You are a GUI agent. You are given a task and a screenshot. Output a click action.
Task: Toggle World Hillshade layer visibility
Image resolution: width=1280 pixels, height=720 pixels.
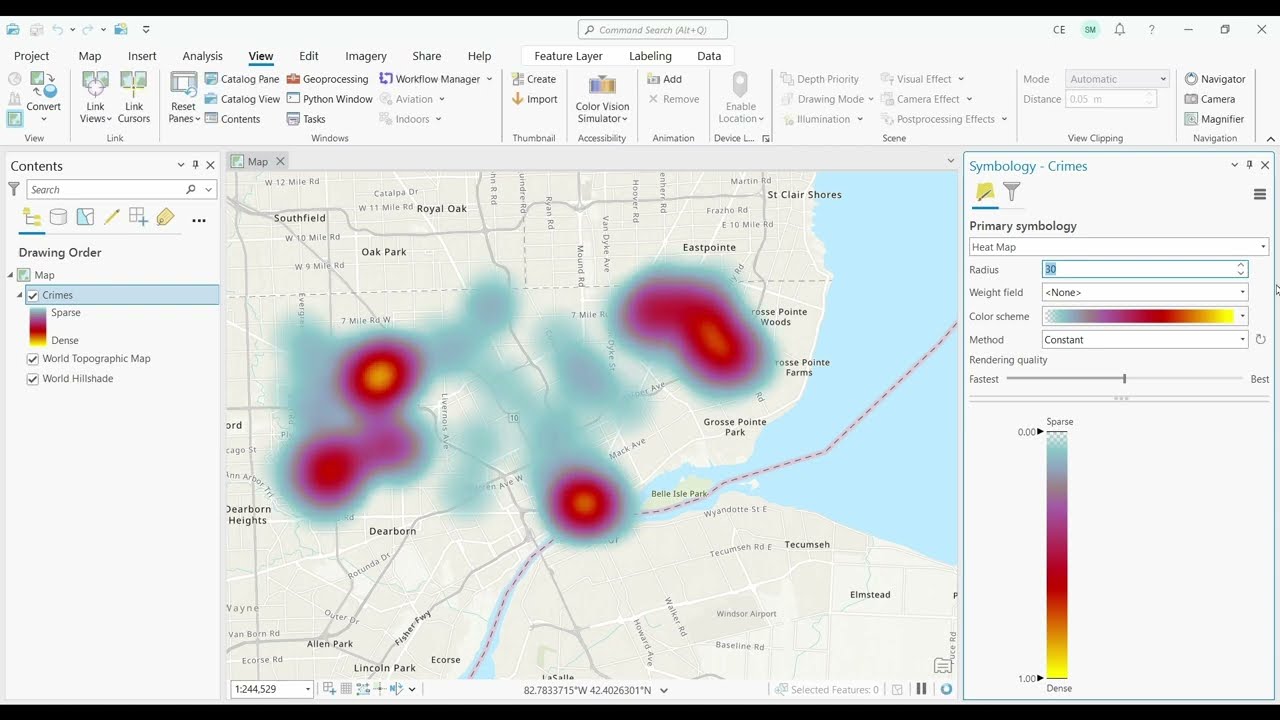click(33, 379)
